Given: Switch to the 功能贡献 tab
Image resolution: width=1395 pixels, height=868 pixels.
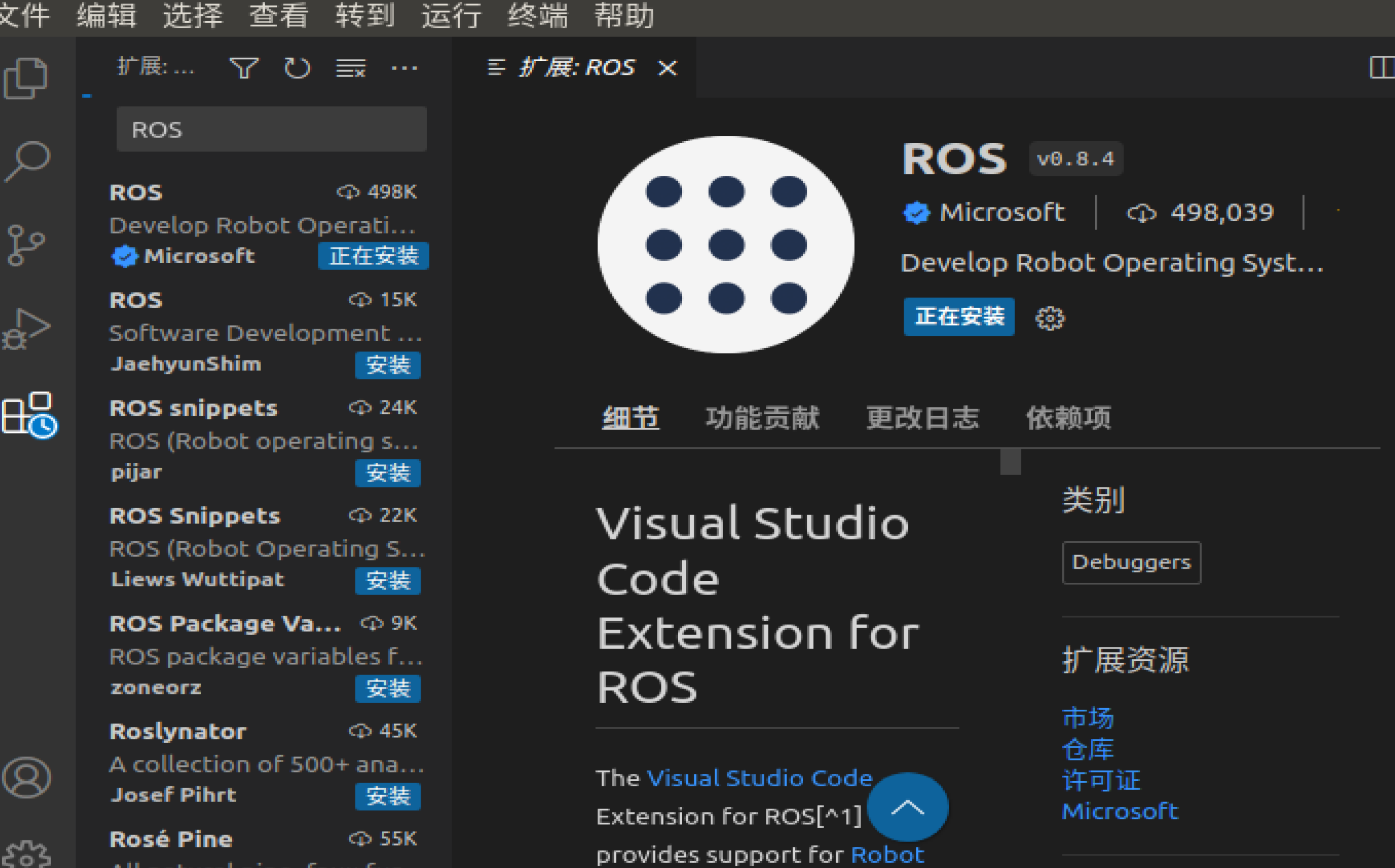Looking at the screenshot, I should point(762,418).
